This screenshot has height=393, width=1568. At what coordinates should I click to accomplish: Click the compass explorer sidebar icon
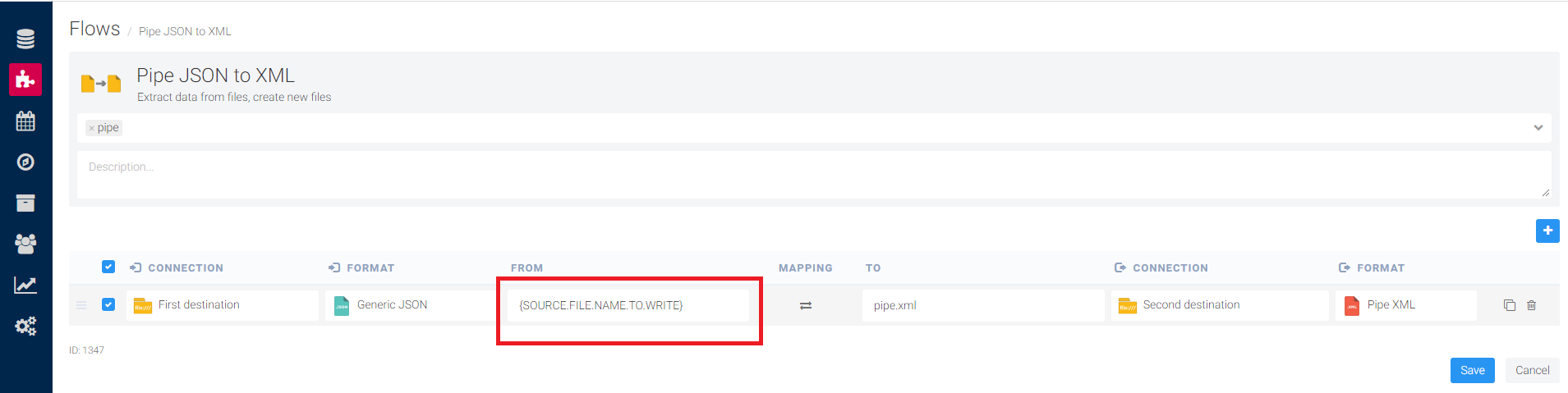(x=25, y=162)
